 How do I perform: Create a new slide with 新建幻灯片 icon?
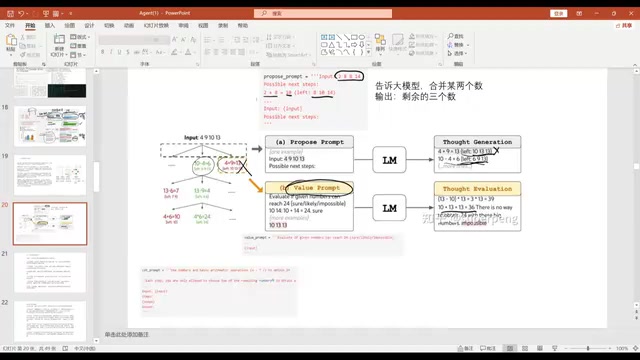click(x=59, y=40)
